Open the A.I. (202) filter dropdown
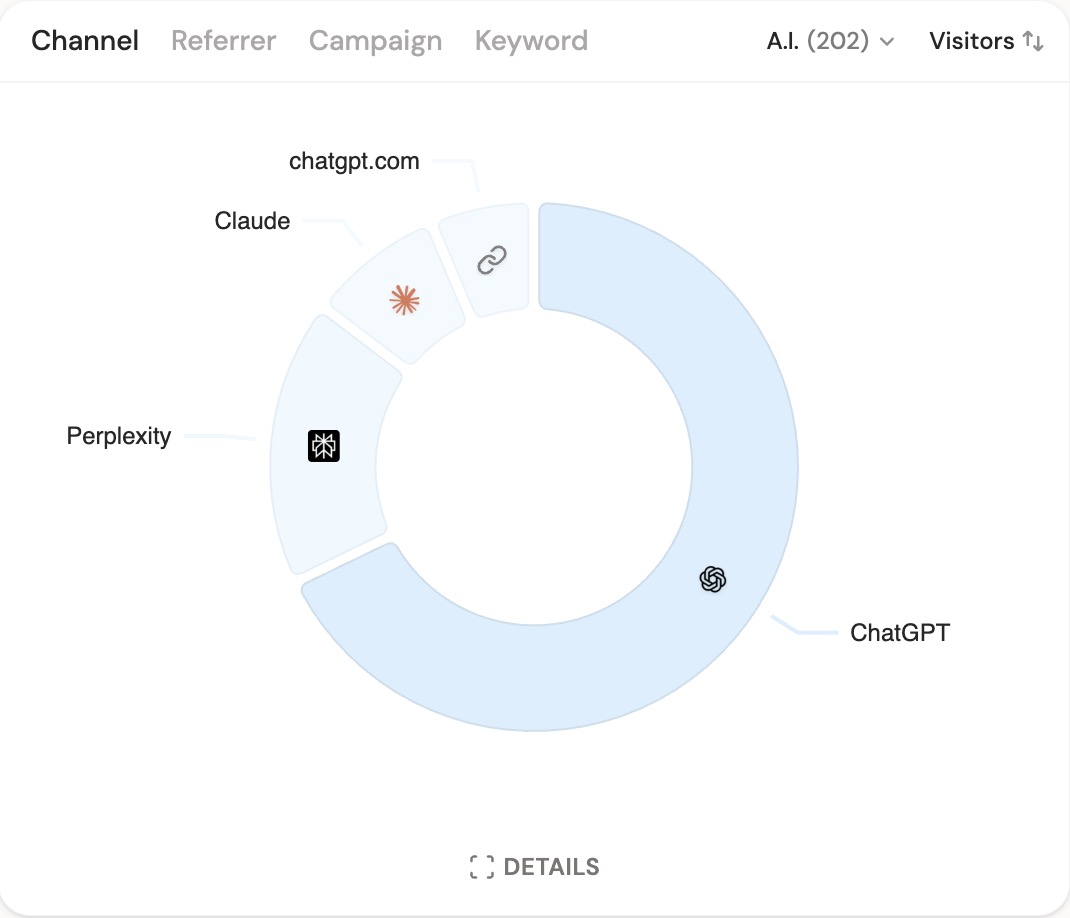This screenshot has width=1070, height=918. coord(830,41)
